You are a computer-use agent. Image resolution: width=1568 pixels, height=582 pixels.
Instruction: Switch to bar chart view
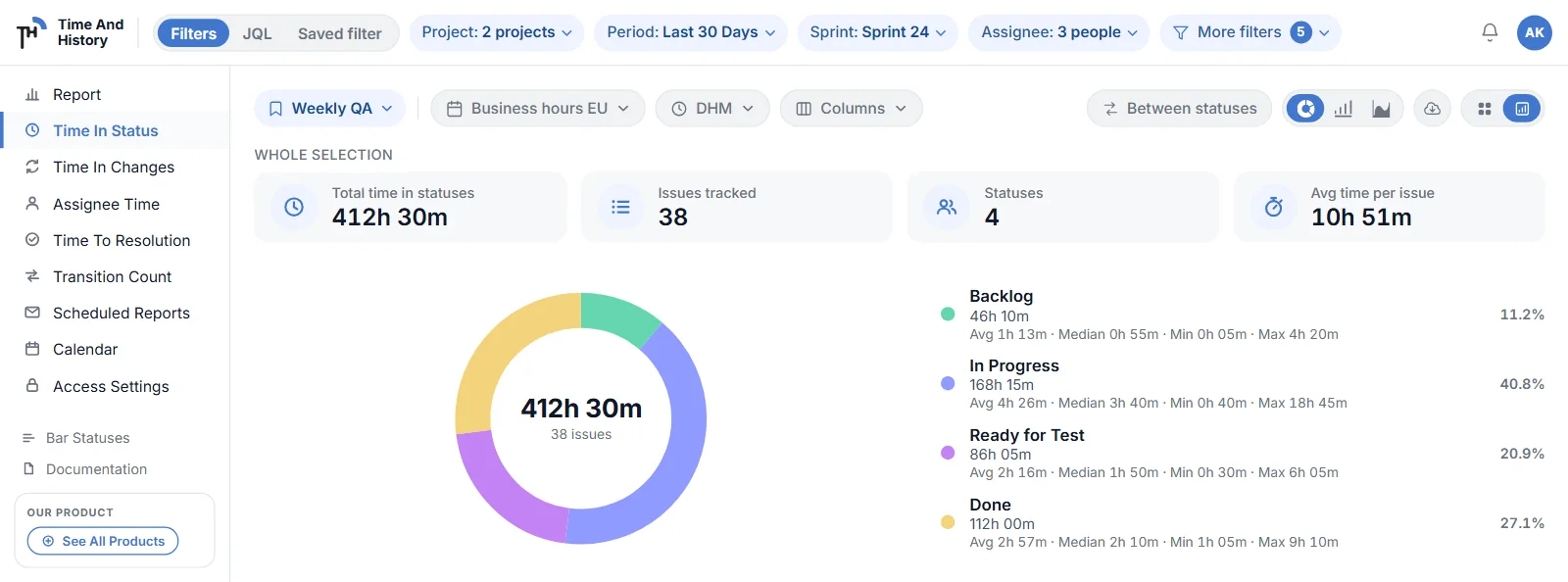coord(1344,109)
